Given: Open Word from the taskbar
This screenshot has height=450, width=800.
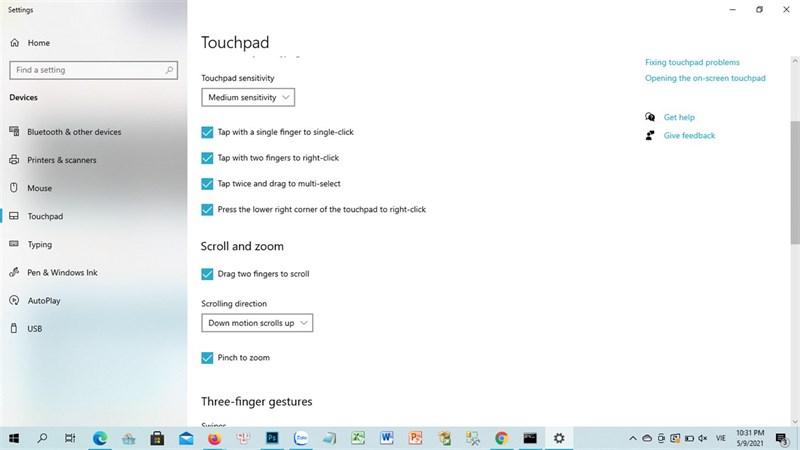Looking at the screenshot, I should click(x=387, y=438).
